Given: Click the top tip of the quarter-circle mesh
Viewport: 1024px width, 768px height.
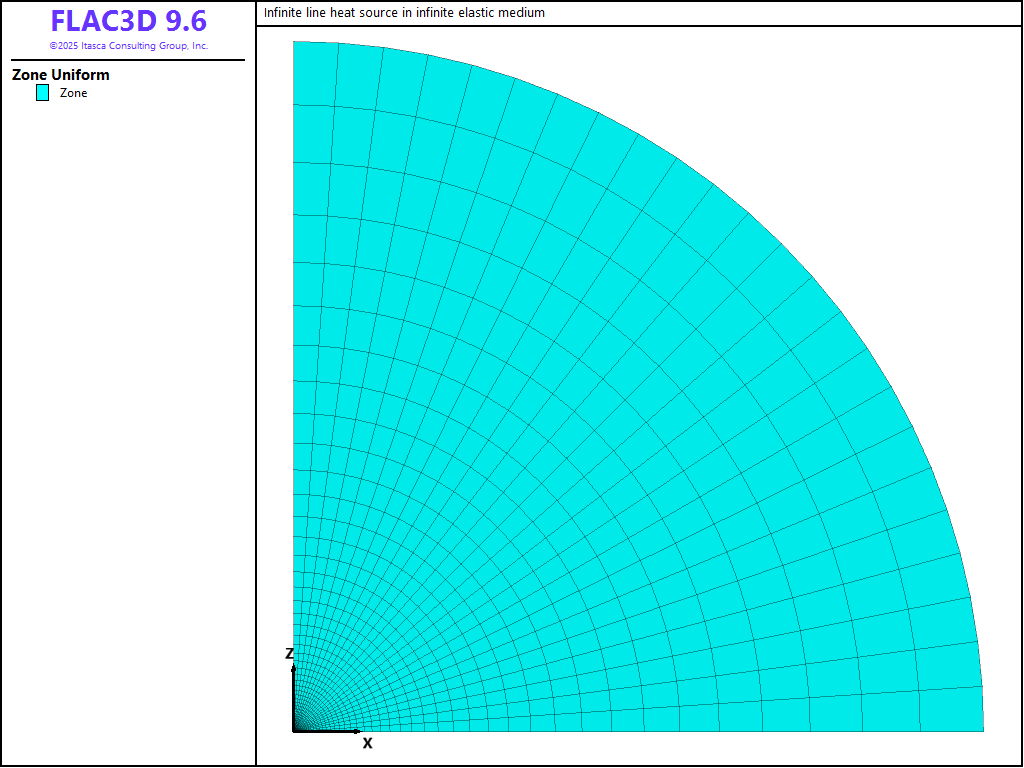Looking at the screenshot, I should [x=294, y=43].
